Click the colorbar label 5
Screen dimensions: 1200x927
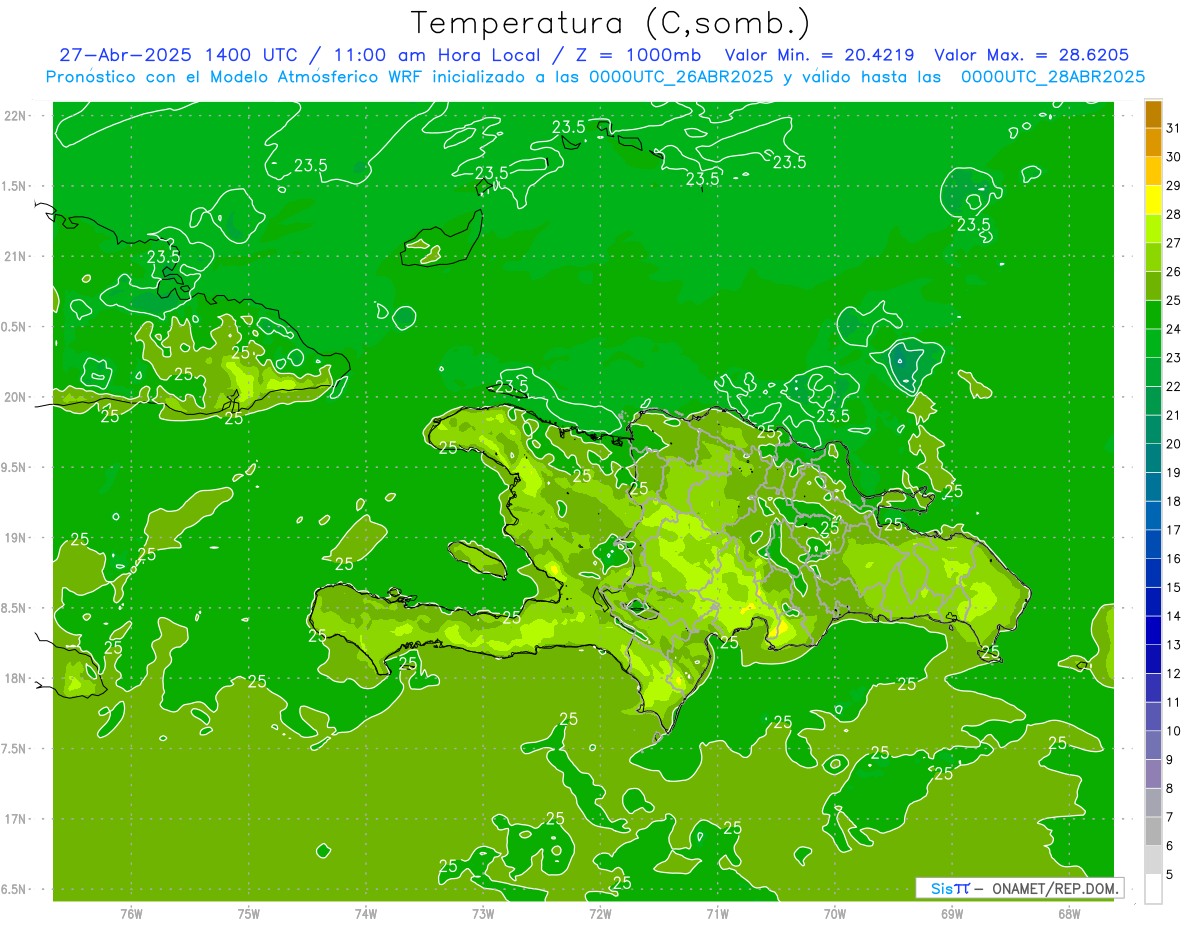click(1170, 874)
